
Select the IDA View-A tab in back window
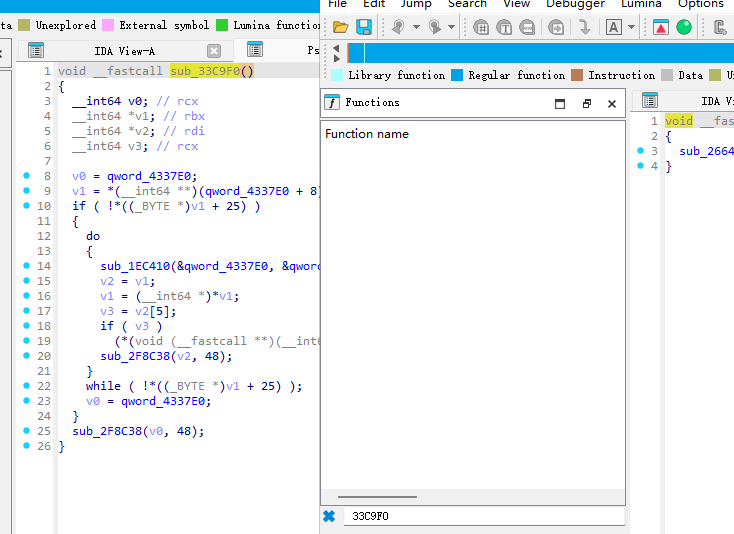click(125, 51)
